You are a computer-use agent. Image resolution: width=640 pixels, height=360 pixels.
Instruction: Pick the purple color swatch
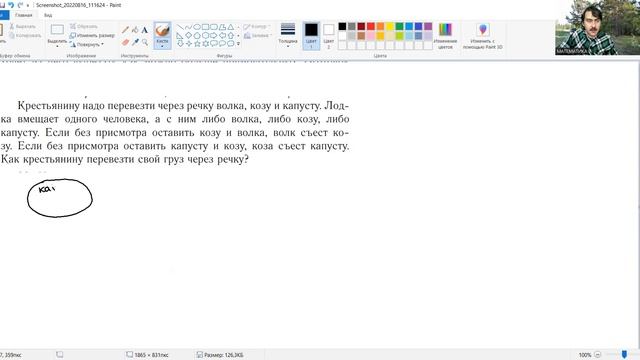tap(428, 27)
